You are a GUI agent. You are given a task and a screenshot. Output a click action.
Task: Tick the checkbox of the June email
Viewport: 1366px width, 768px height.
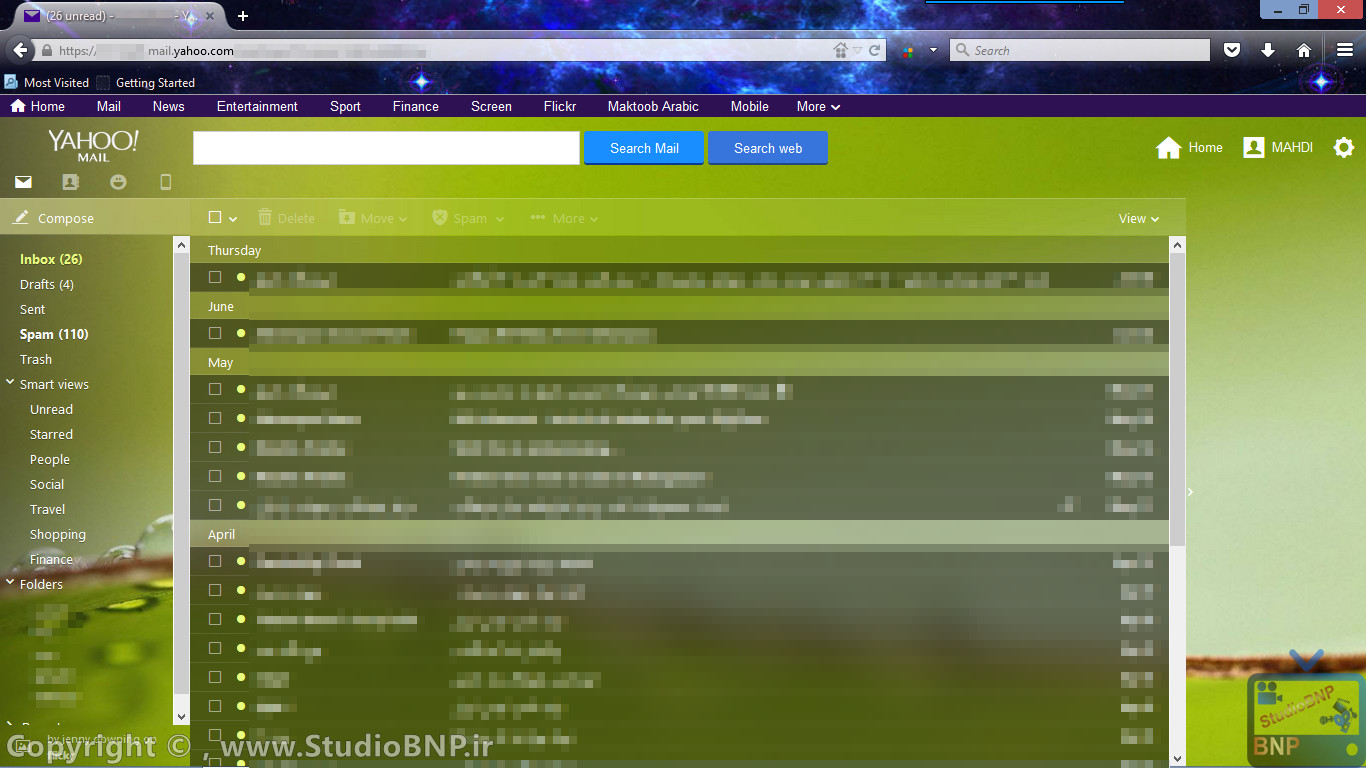[215, 333]
